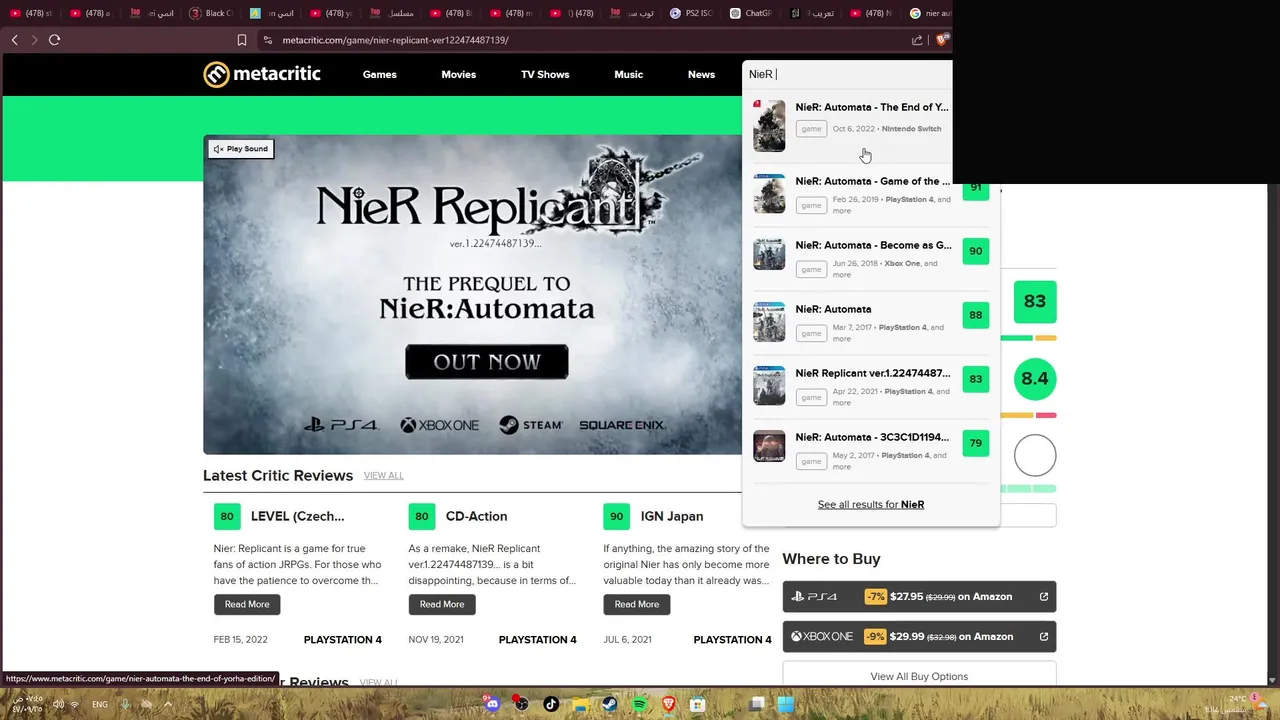Screen dimensions: 1280x720
Task: Read More on the LEVEL (Czech...) review
Action: click(x=247, y=604)
